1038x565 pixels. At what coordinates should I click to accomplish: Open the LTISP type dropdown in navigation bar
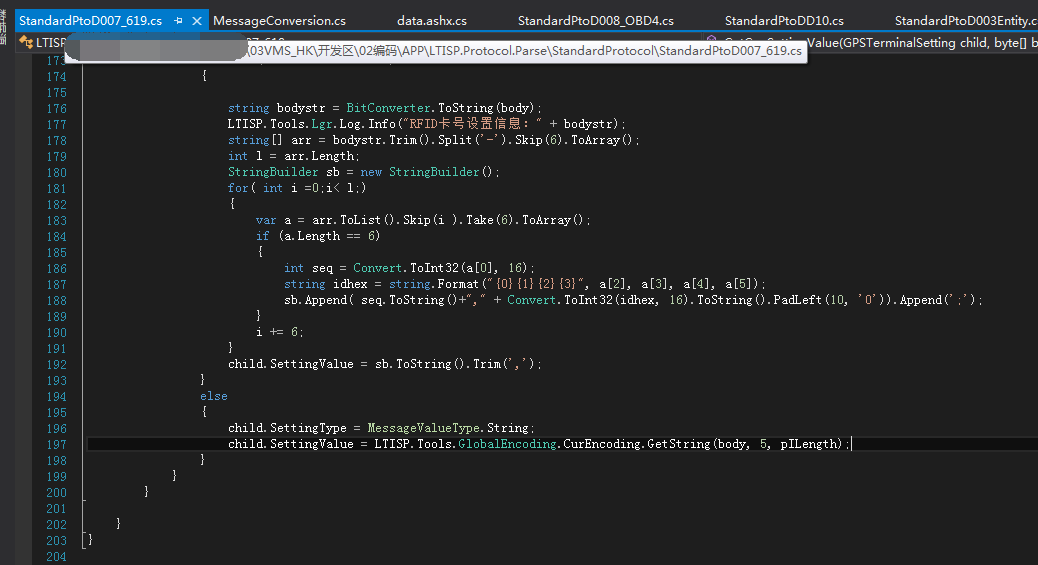[x=50, y=43]
